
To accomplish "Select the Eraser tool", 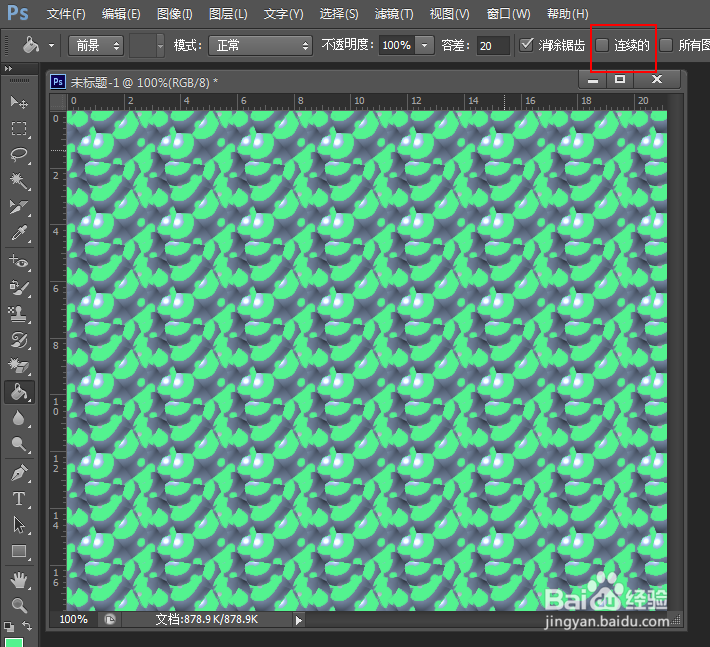I will tap(19, 366).
